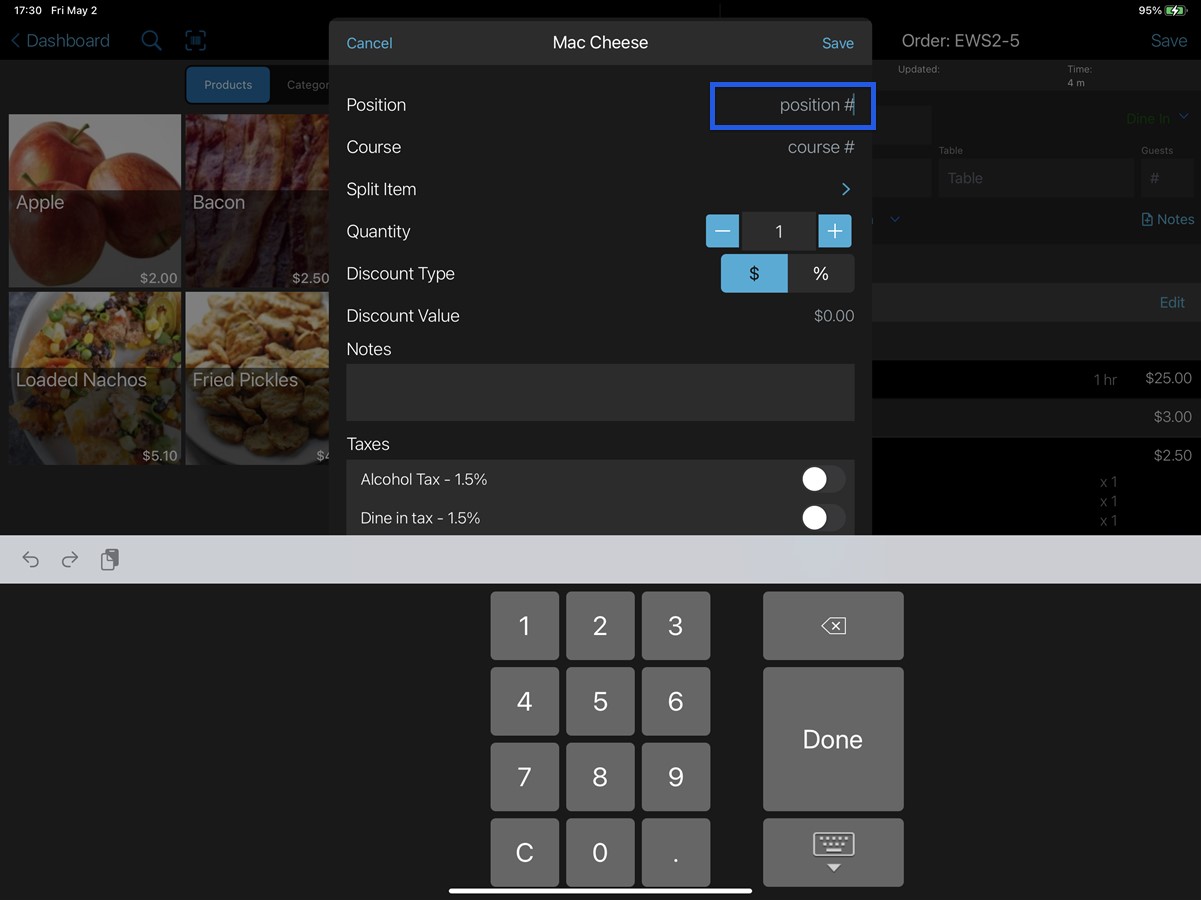Increase quantity with the plus stepper
This screenshot has height=900, width=1201.
tap(835, 231)
